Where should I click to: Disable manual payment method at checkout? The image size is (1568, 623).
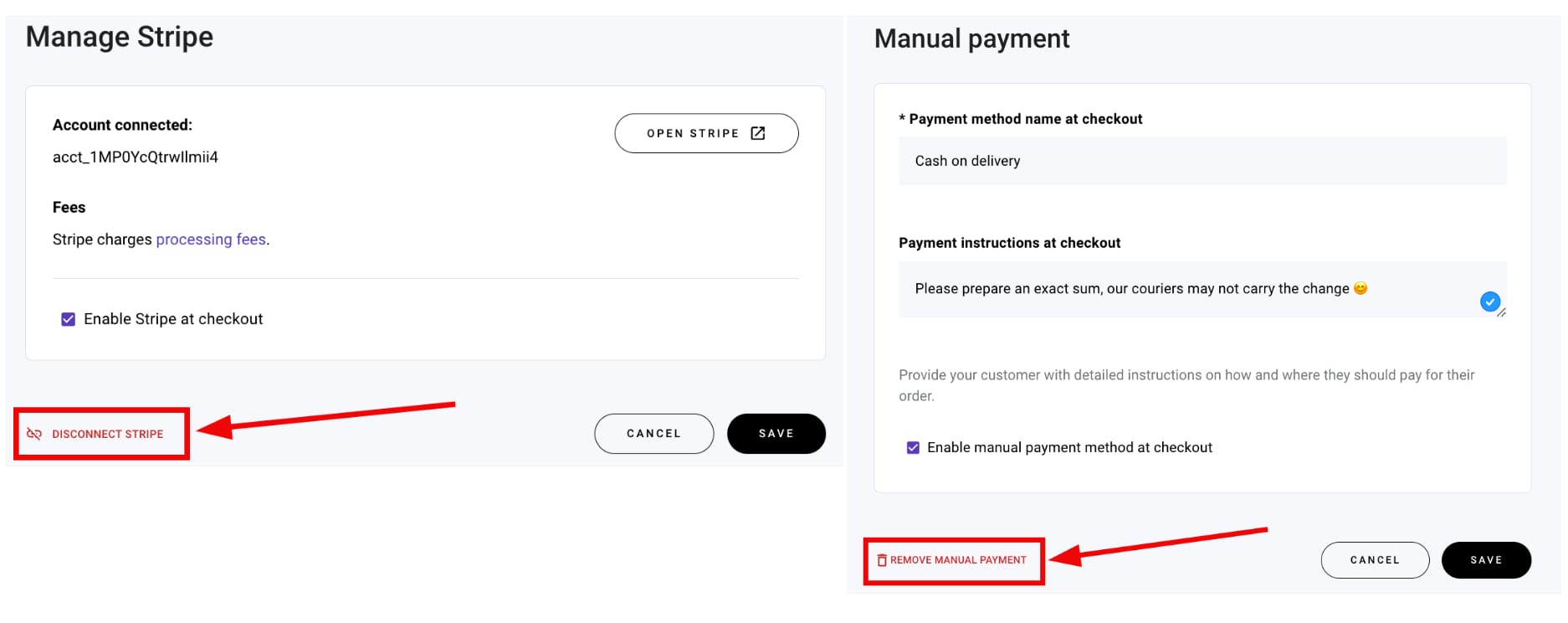click(x=911, y=447)
